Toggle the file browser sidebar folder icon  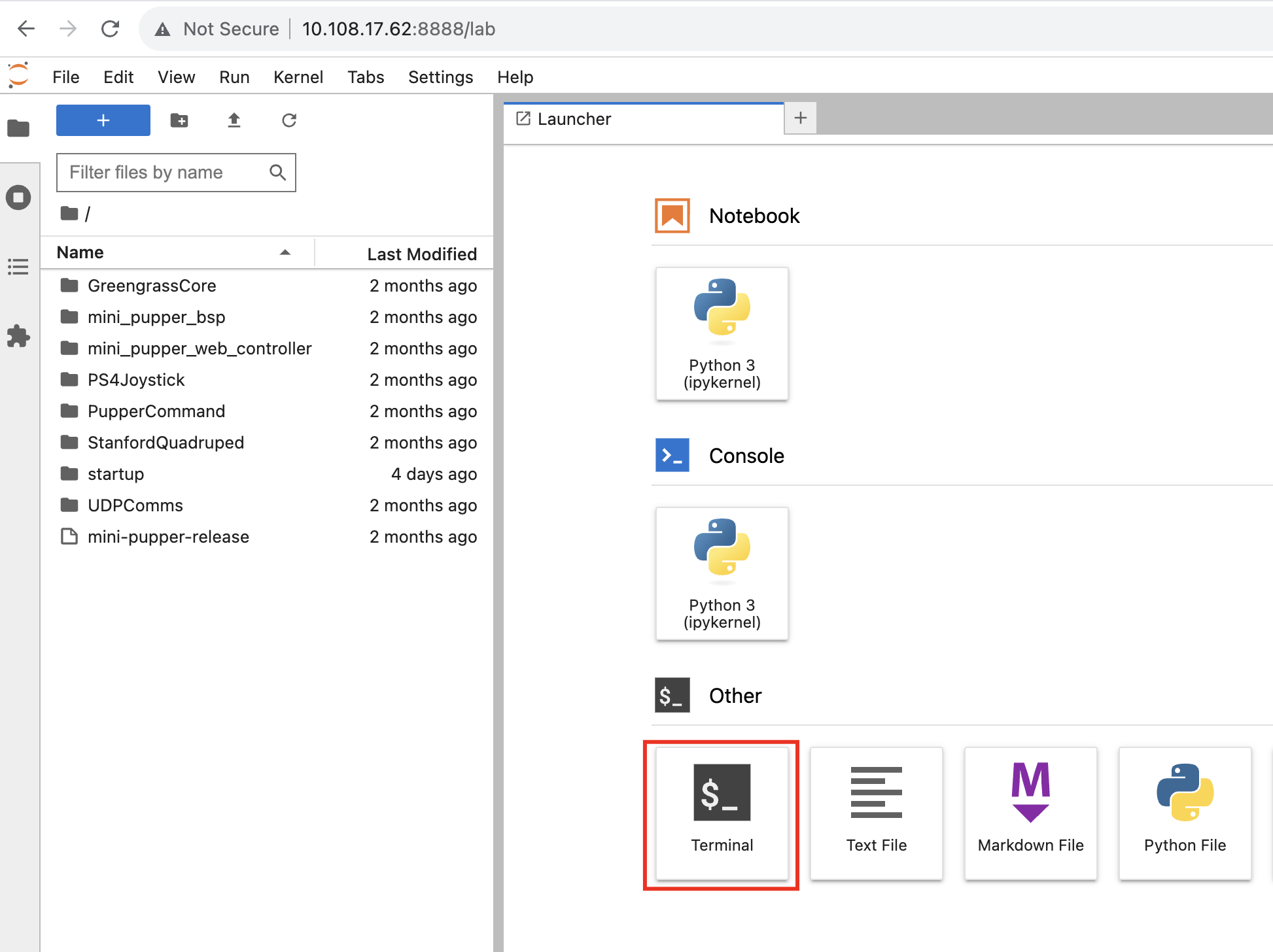[18, 128]
